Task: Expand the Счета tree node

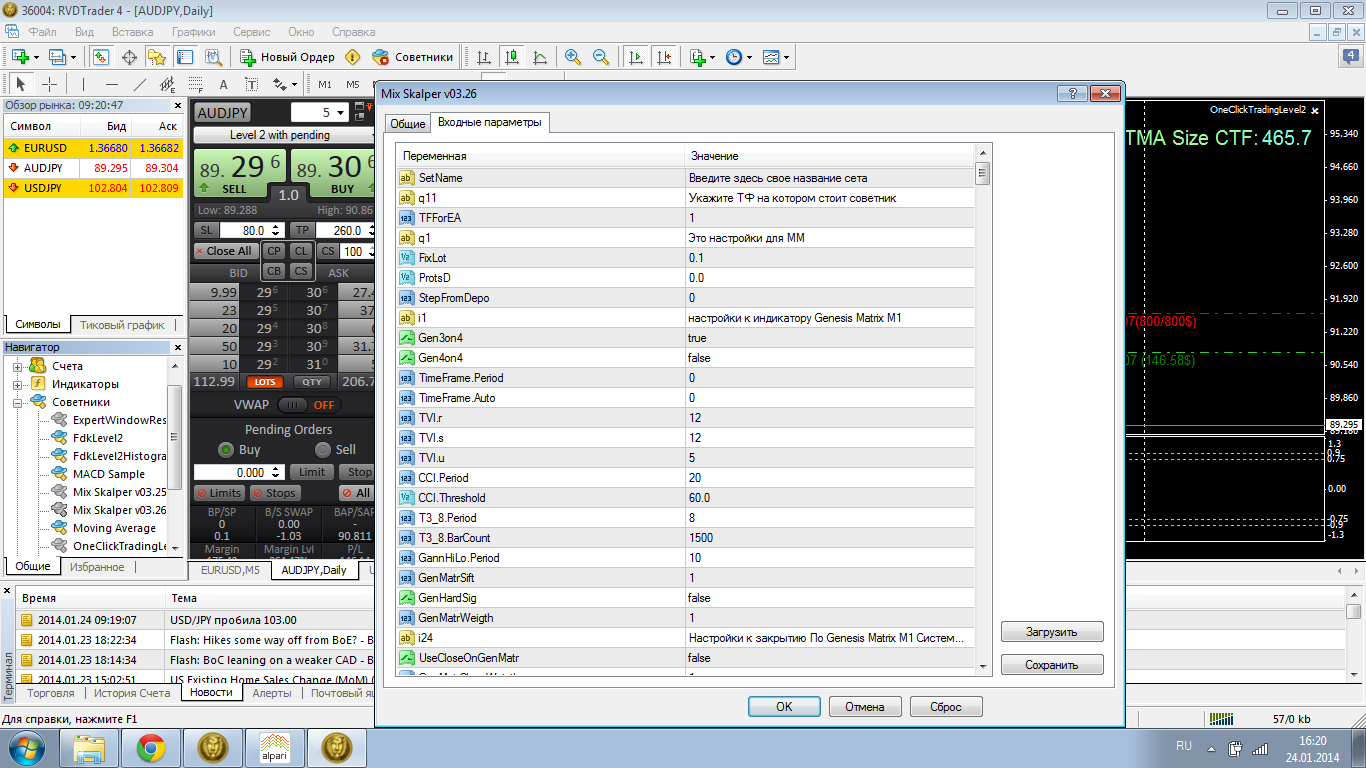Action: point(17,366)
